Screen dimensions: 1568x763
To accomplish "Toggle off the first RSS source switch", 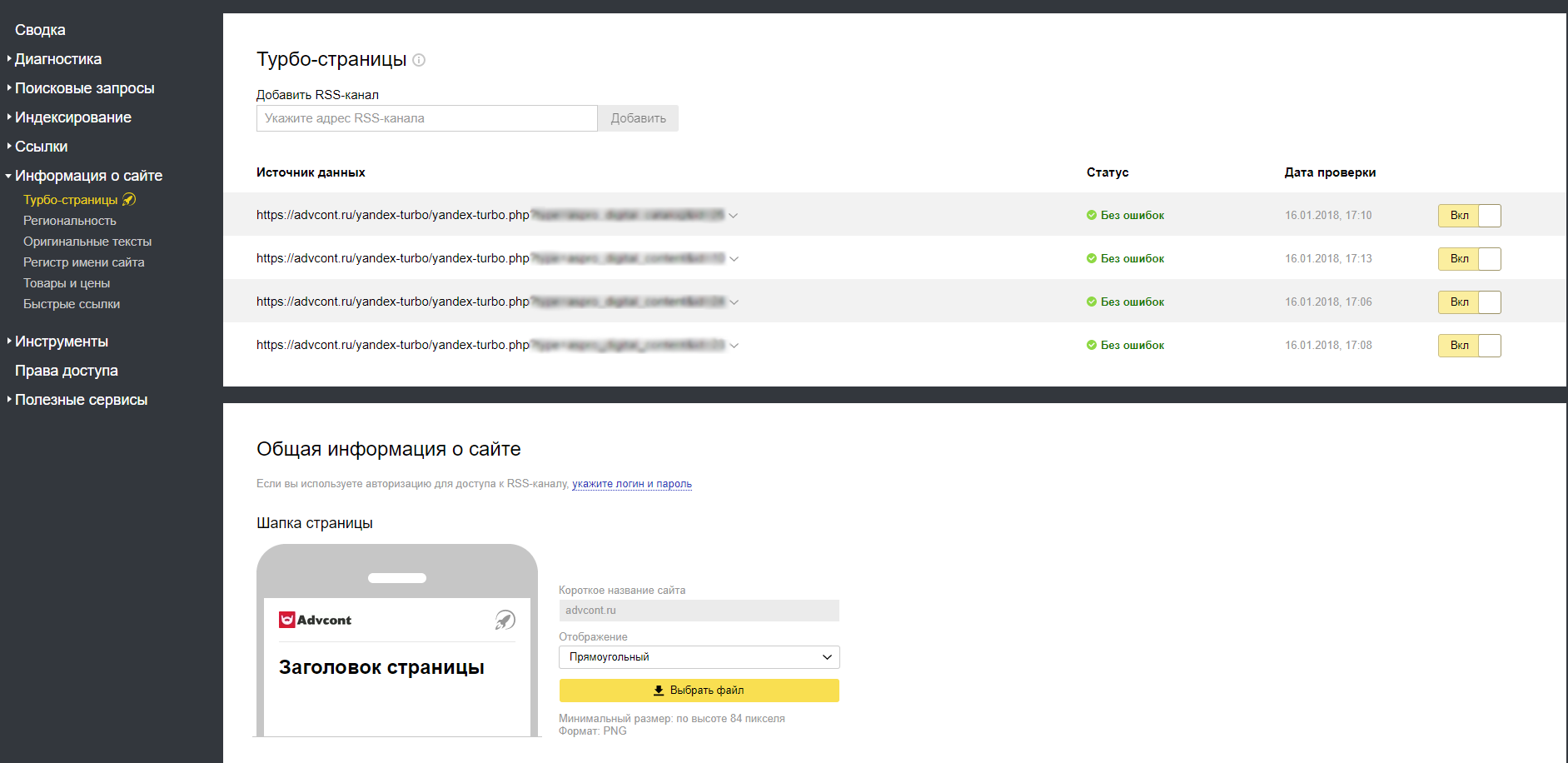I will 1469,216.
